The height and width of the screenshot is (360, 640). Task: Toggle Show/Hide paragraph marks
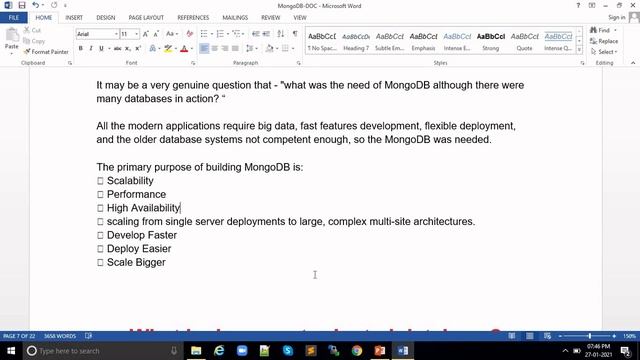(x=295, y=34)
